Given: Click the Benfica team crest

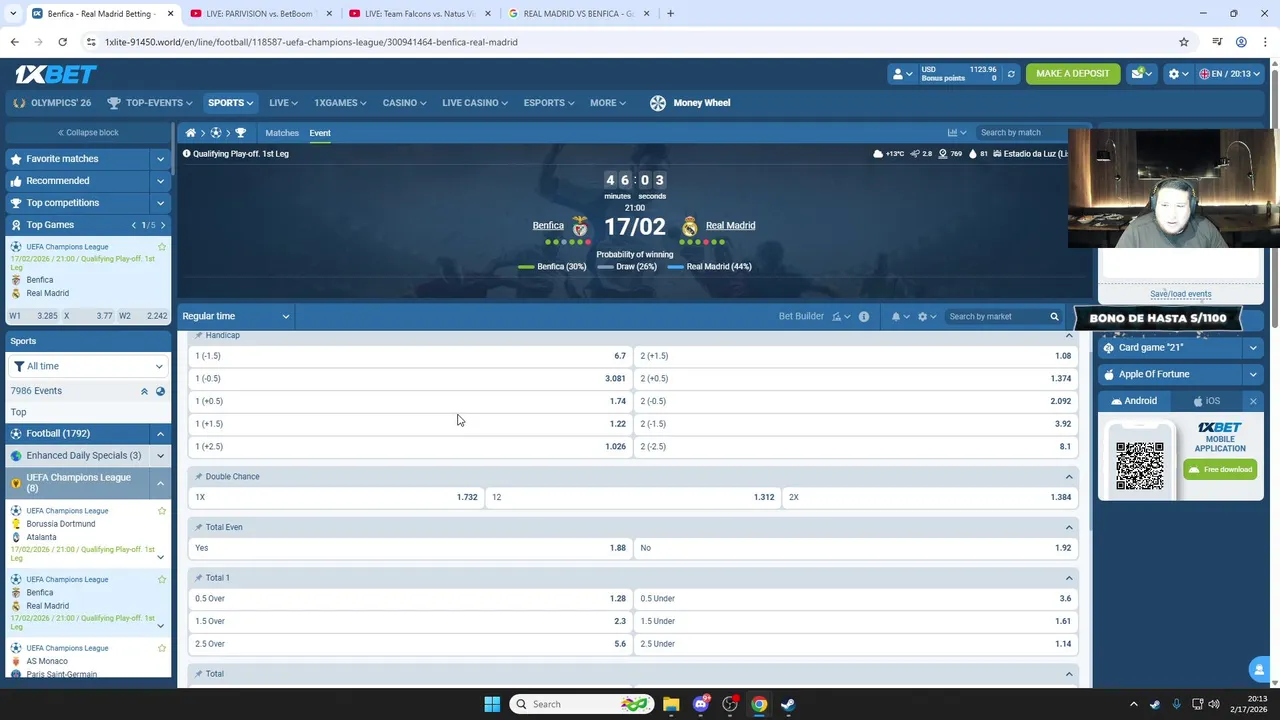Looking at the screenshot, I should click(x=580, y=226).
